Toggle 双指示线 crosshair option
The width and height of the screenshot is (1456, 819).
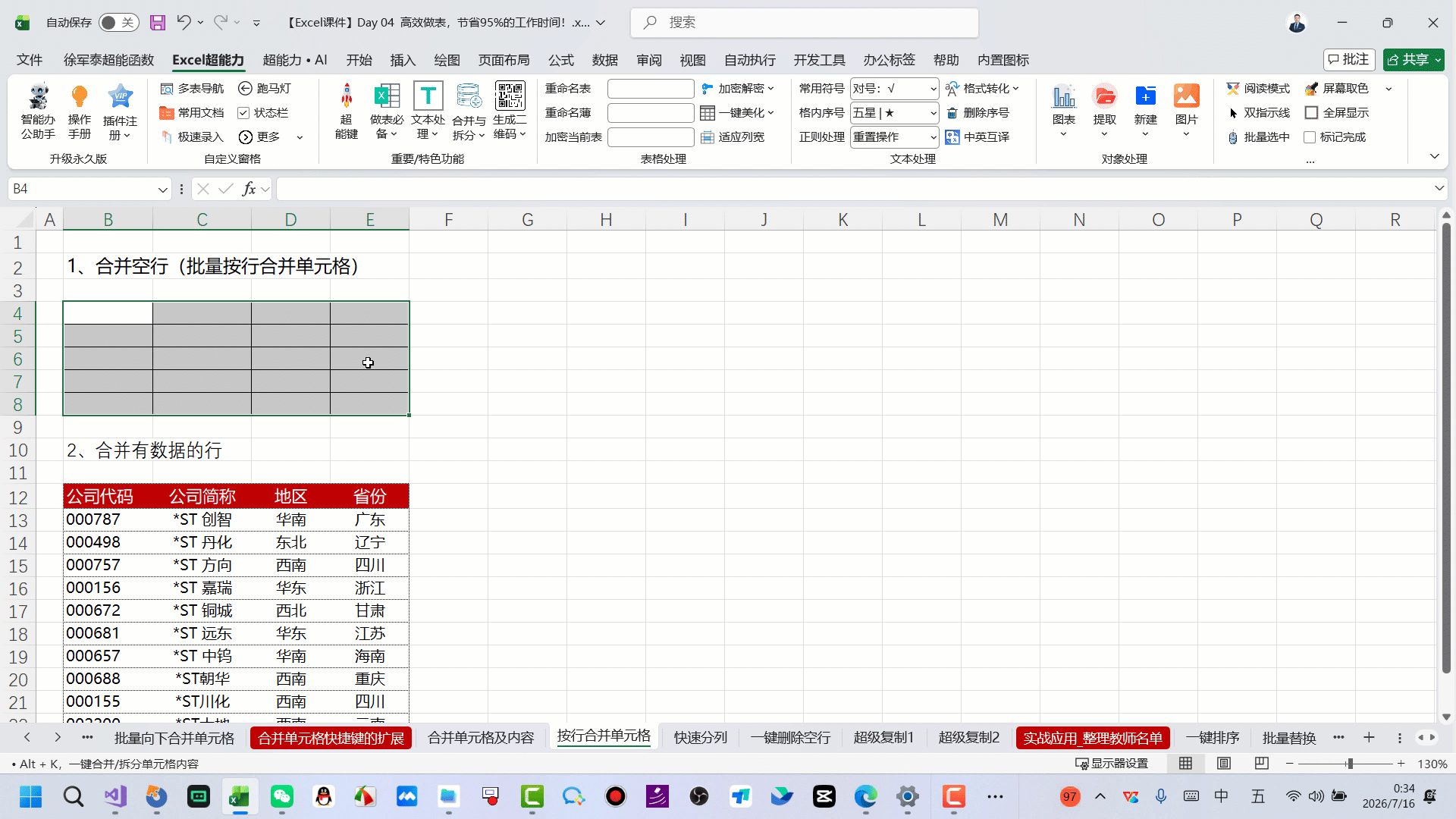coord(1258,113)
